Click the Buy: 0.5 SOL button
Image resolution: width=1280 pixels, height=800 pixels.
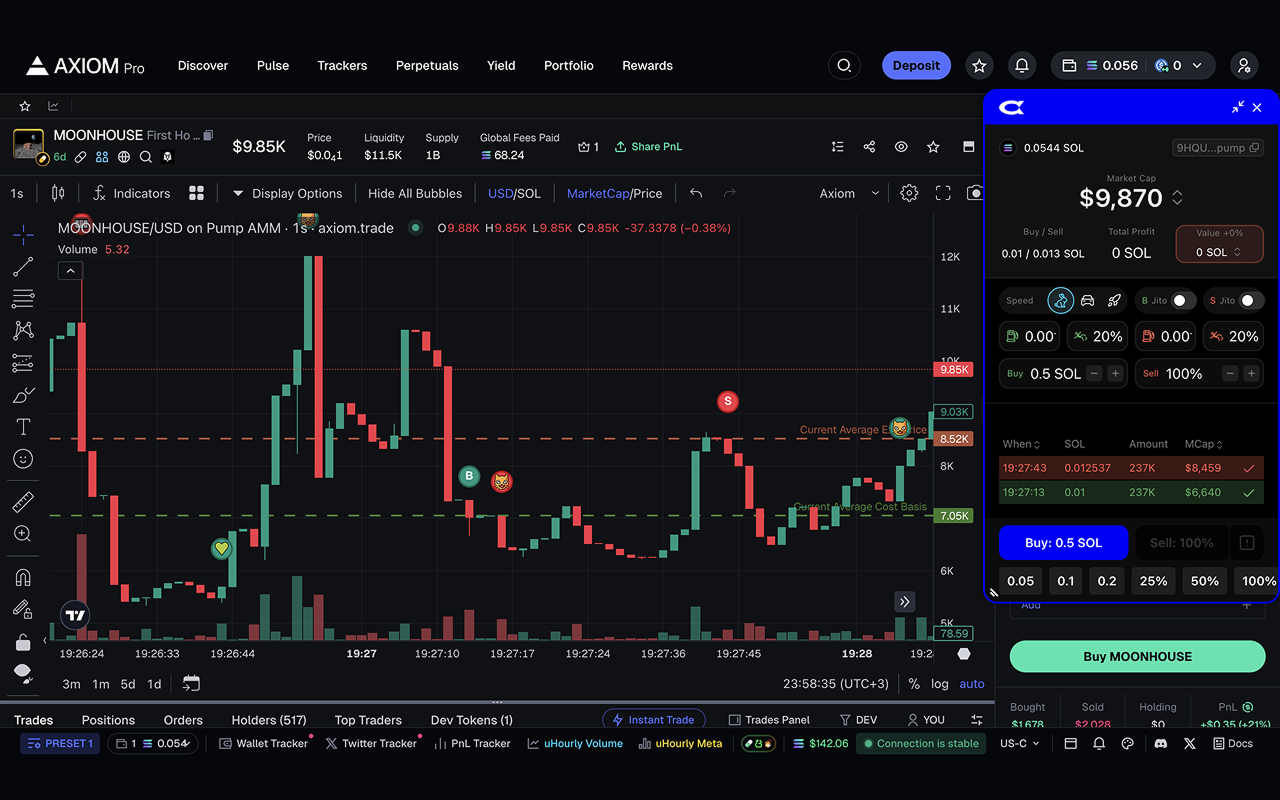click(1063, 543)
